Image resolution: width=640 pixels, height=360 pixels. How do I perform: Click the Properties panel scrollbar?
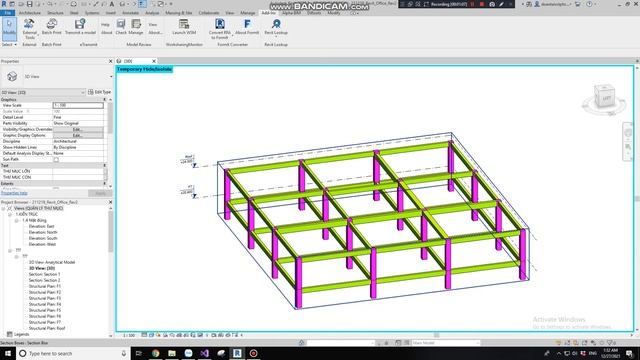pos(110,118)
